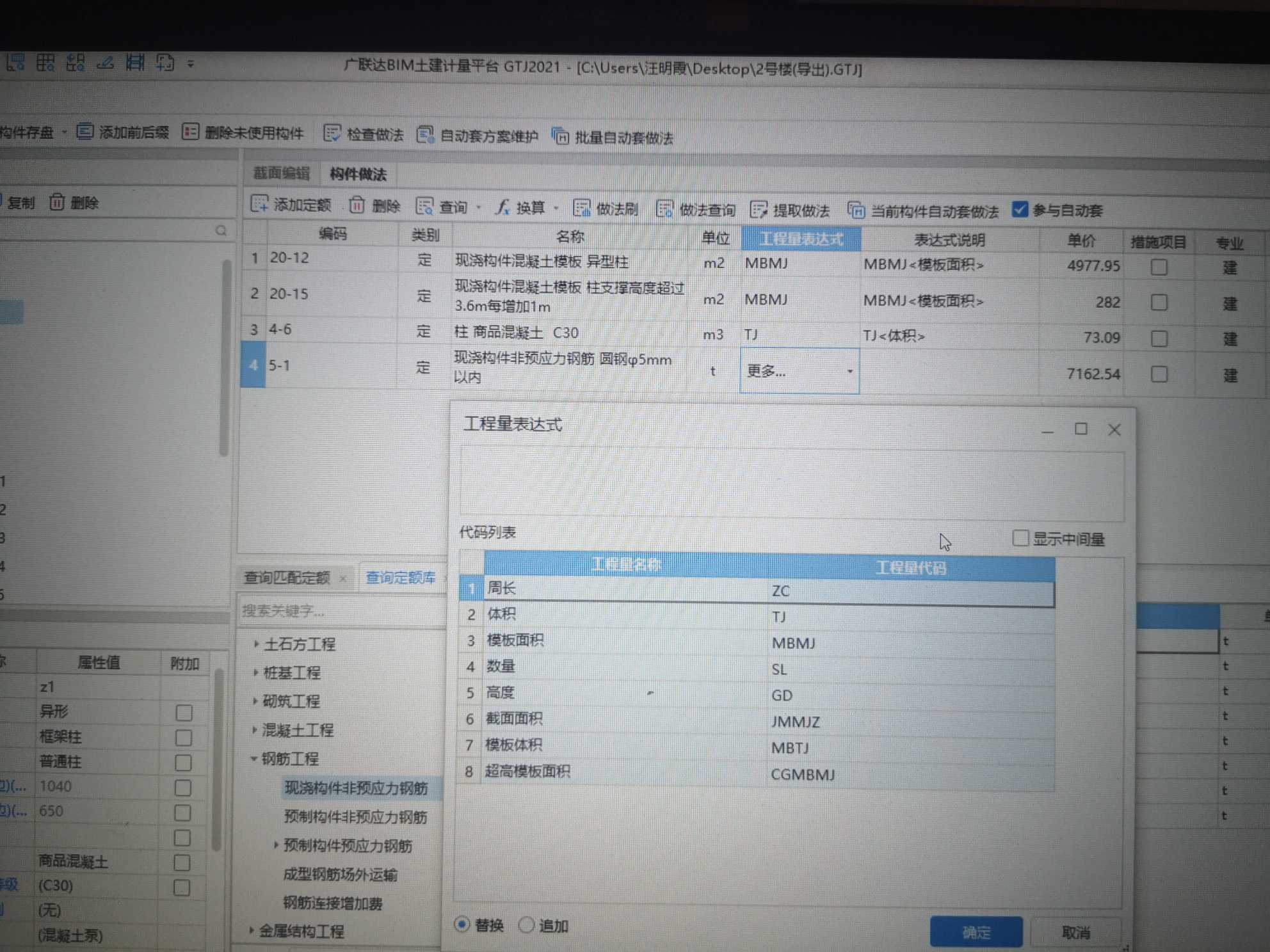Check 措施项目 for row 20-12
This screenshot has height=952, width=1270.
1159,267
